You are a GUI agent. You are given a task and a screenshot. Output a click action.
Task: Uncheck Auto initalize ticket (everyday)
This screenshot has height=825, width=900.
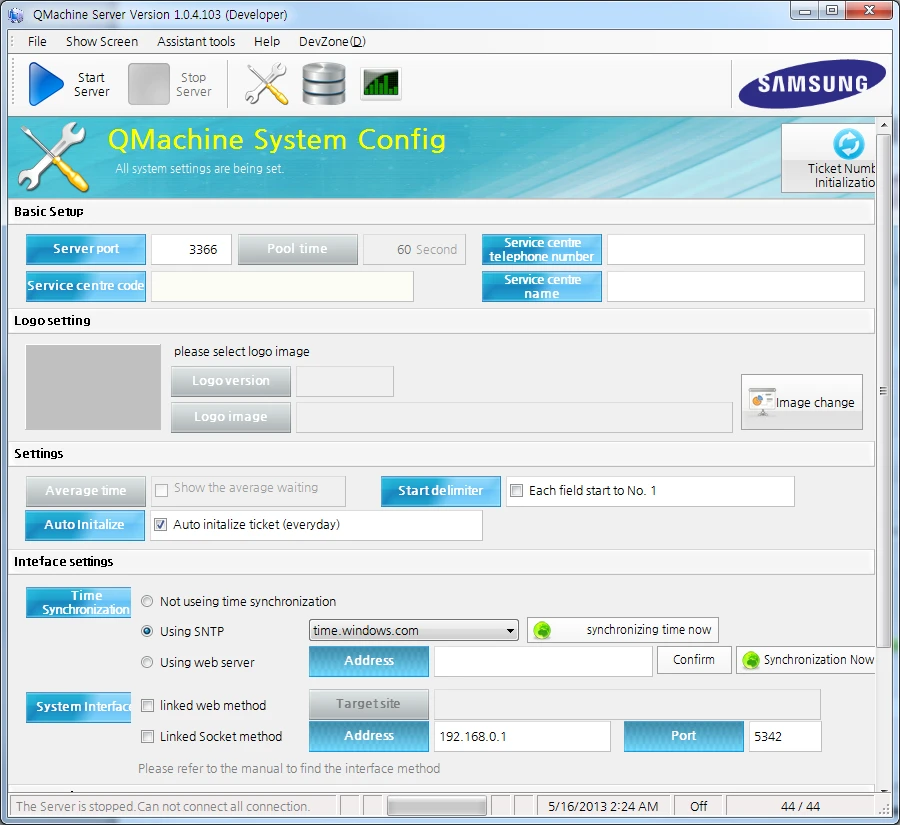161,524
